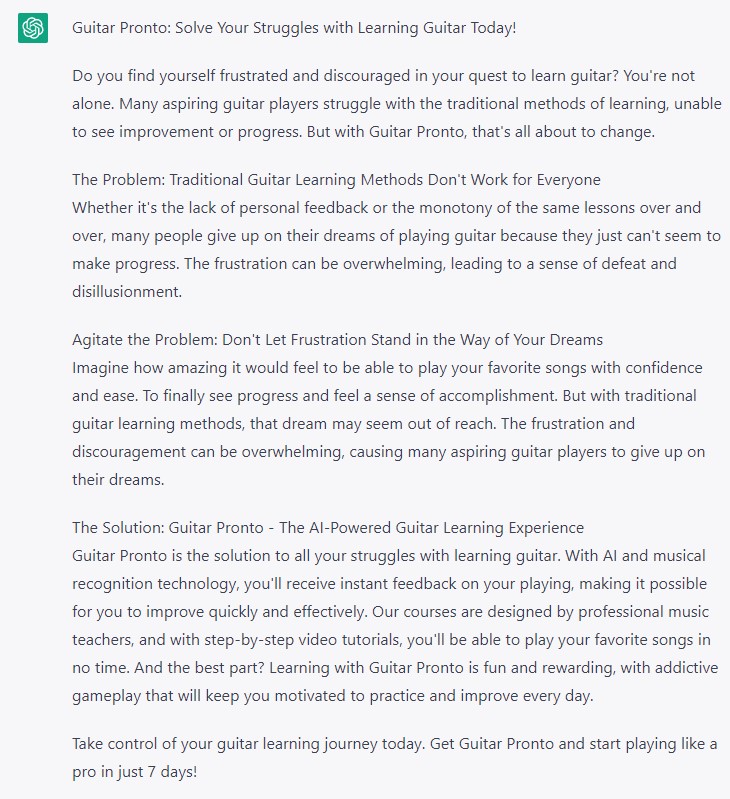The height and width of the screenshot is (799, 730).
Task: Click the word 'disillusionment.' in the response
Action: click(127, 291)
